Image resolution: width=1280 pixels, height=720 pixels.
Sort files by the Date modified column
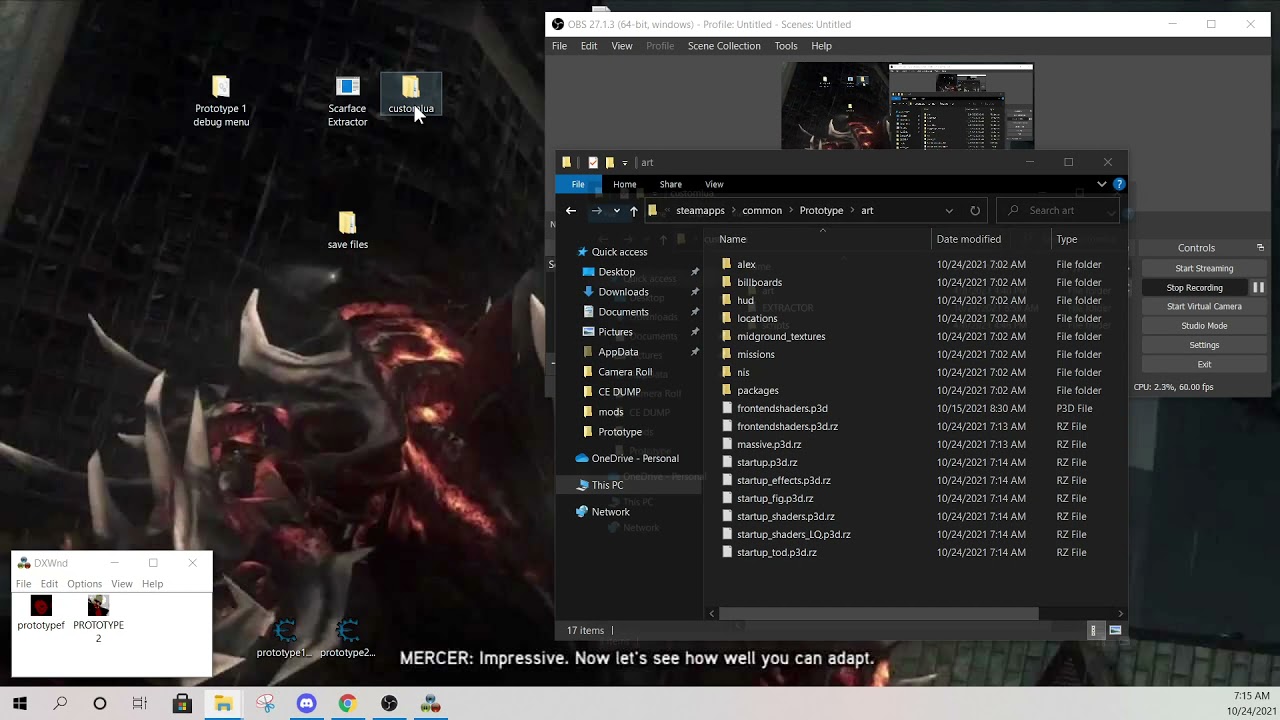[968, 239]
